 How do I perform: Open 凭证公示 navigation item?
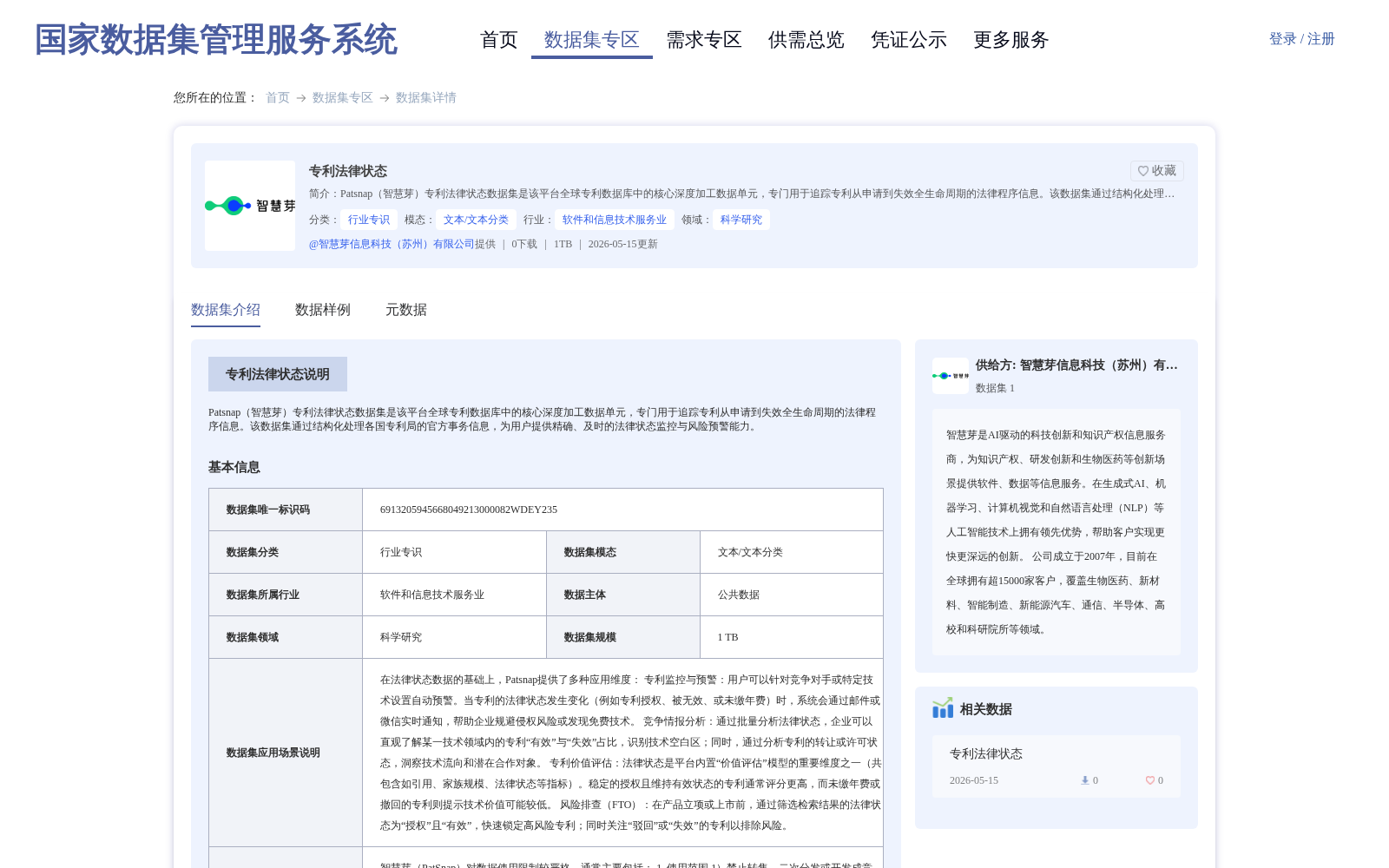(x=909, y=40)
